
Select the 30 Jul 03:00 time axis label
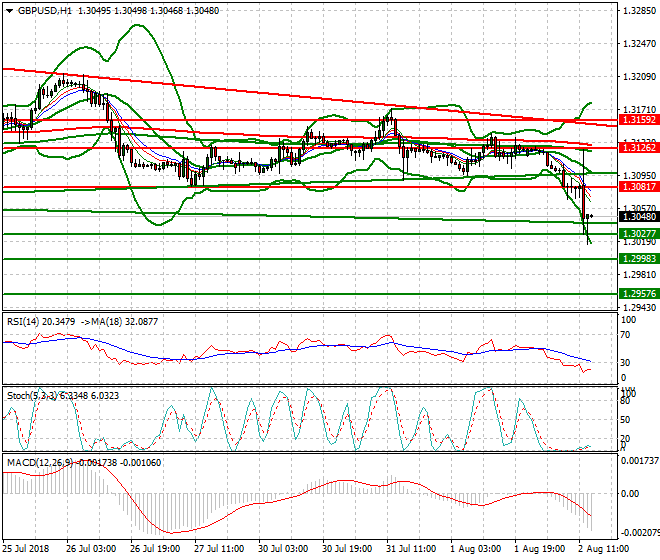283,549
